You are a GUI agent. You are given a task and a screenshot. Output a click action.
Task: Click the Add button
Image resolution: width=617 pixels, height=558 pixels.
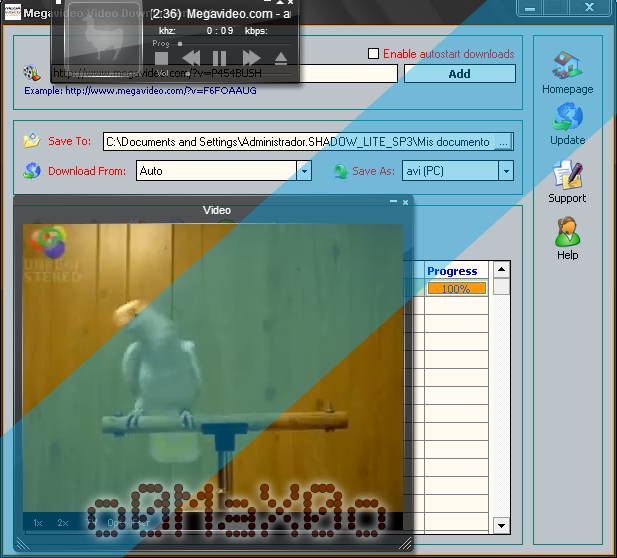(x=460, y=74)
